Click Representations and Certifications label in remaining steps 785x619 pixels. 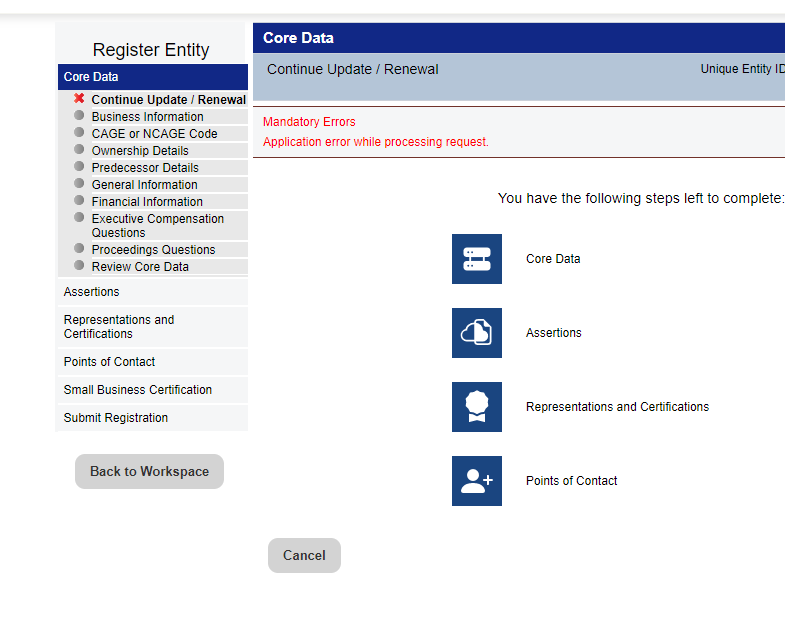[x=617, y=407]
